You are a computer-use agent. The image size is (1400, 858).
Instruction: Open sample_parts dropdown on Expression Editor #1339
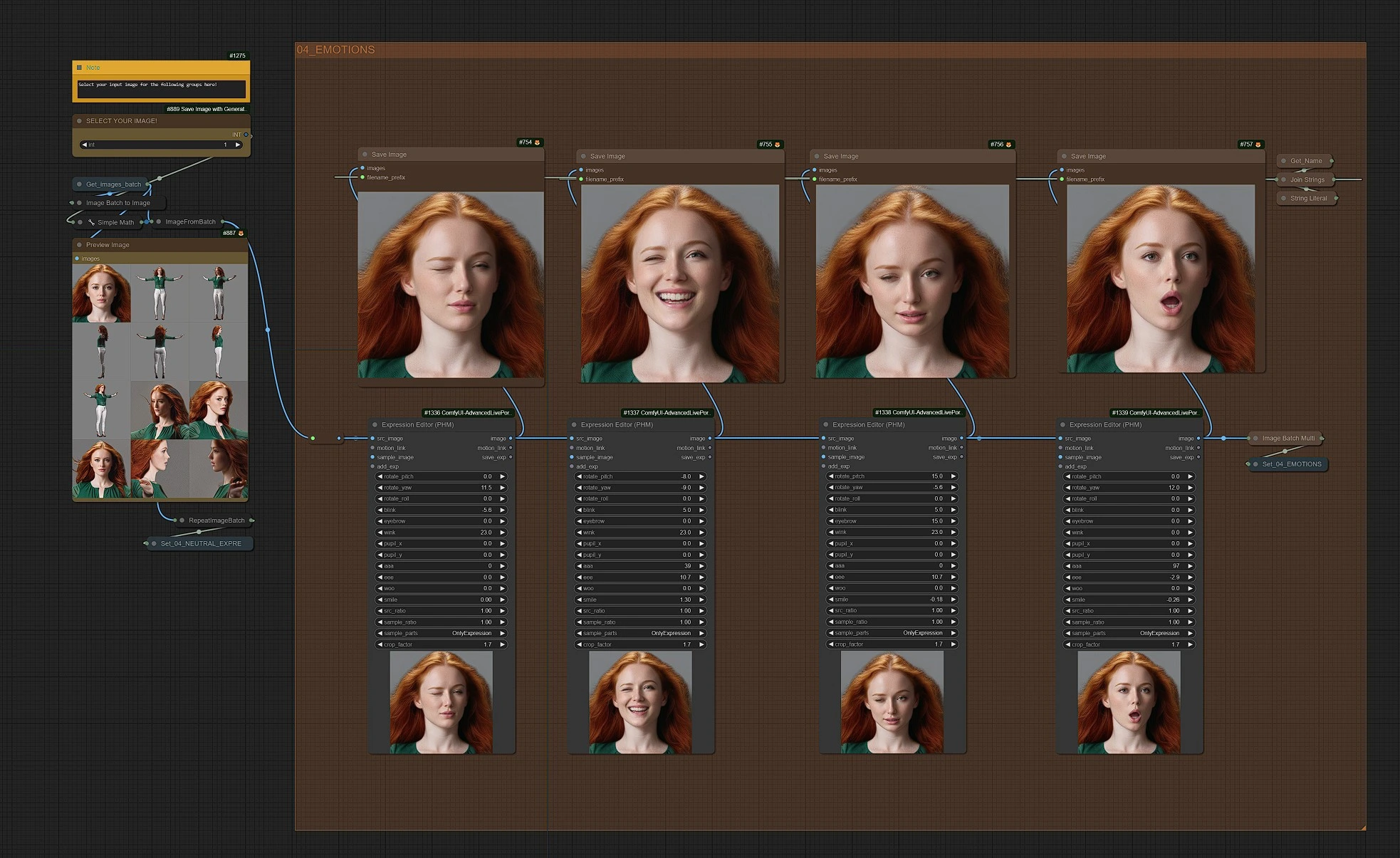point(1129,633)
